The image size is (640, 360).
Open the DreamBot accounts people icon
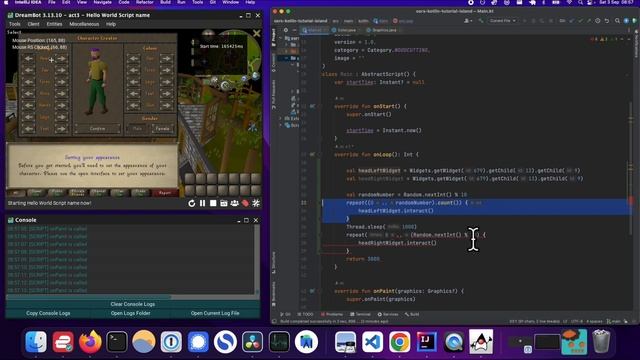tap(234, 203)
